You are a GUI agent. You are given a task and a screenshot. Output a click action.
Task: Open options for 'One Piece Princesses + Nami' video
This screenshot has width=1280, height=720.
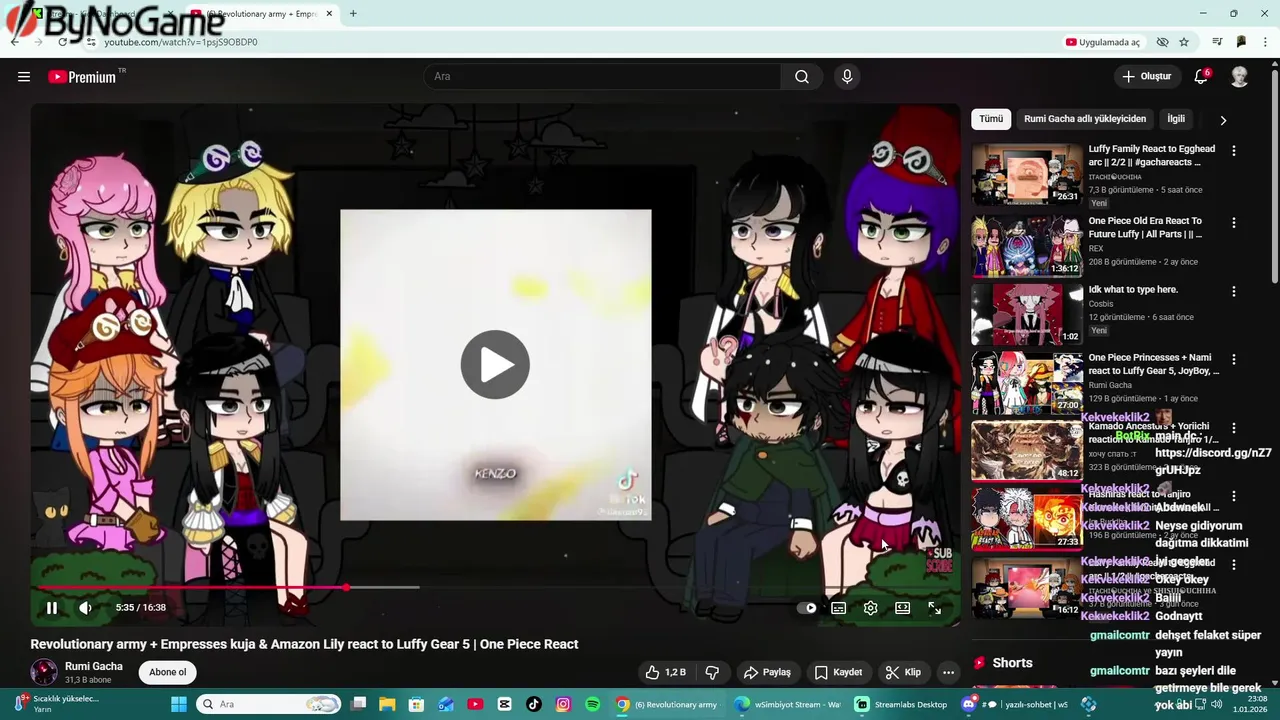pyautogui.click(x=1233, y=359)
